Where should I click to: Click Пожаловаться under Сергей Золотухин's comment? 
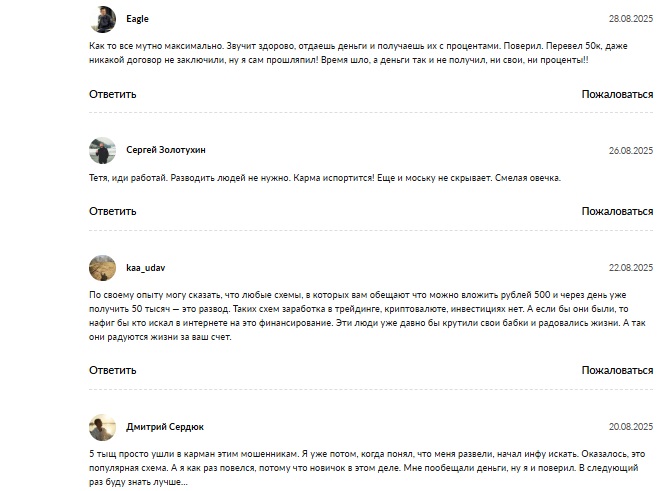(x=617, y=211)
